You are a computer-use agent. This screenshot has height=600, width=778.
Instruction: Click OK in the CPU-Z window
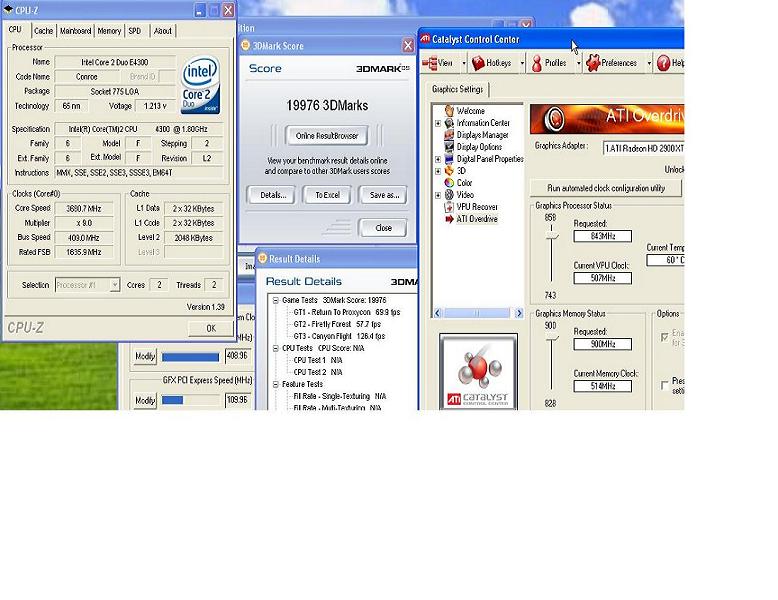[211, 328]
